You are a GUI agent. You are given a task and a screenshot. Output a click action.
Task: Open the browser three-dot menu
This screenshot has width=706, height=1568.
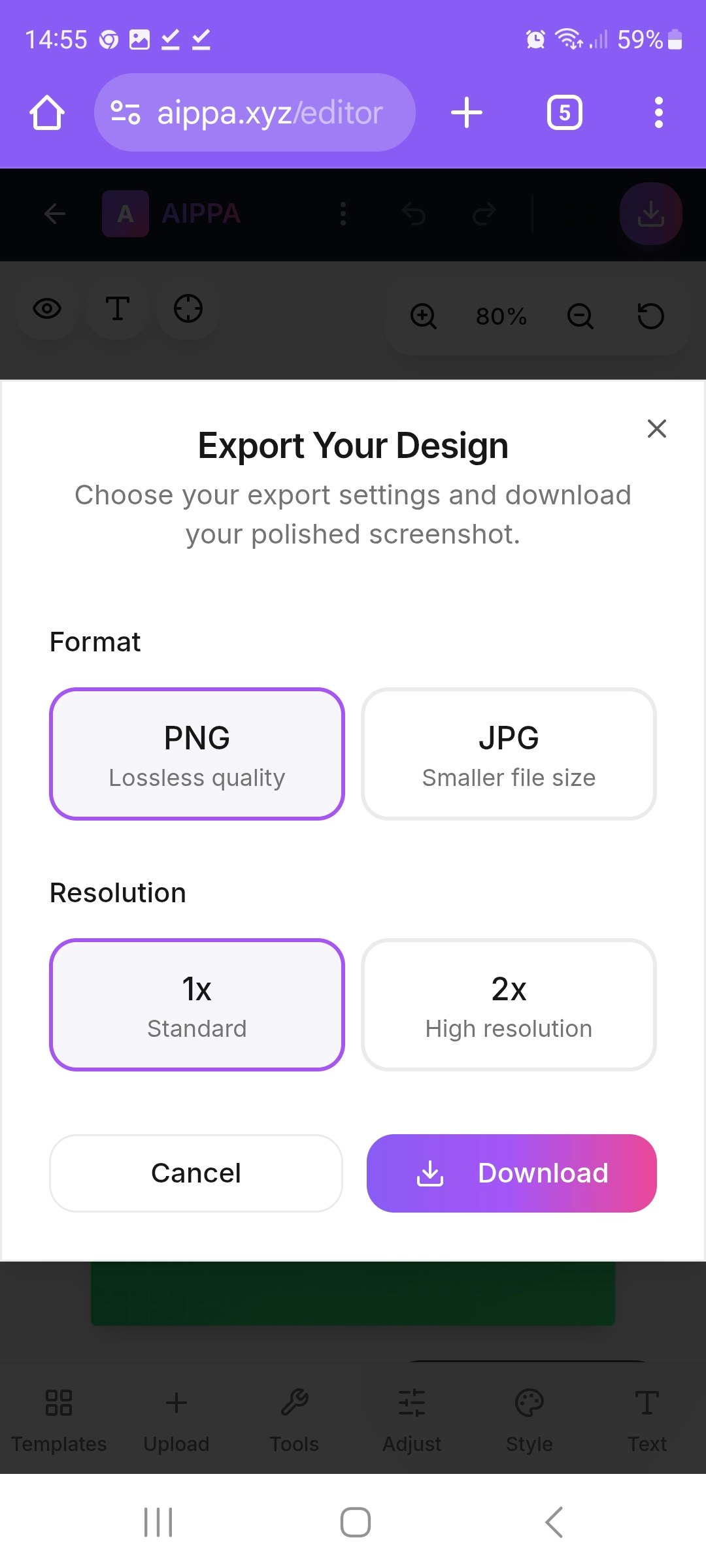659,112
